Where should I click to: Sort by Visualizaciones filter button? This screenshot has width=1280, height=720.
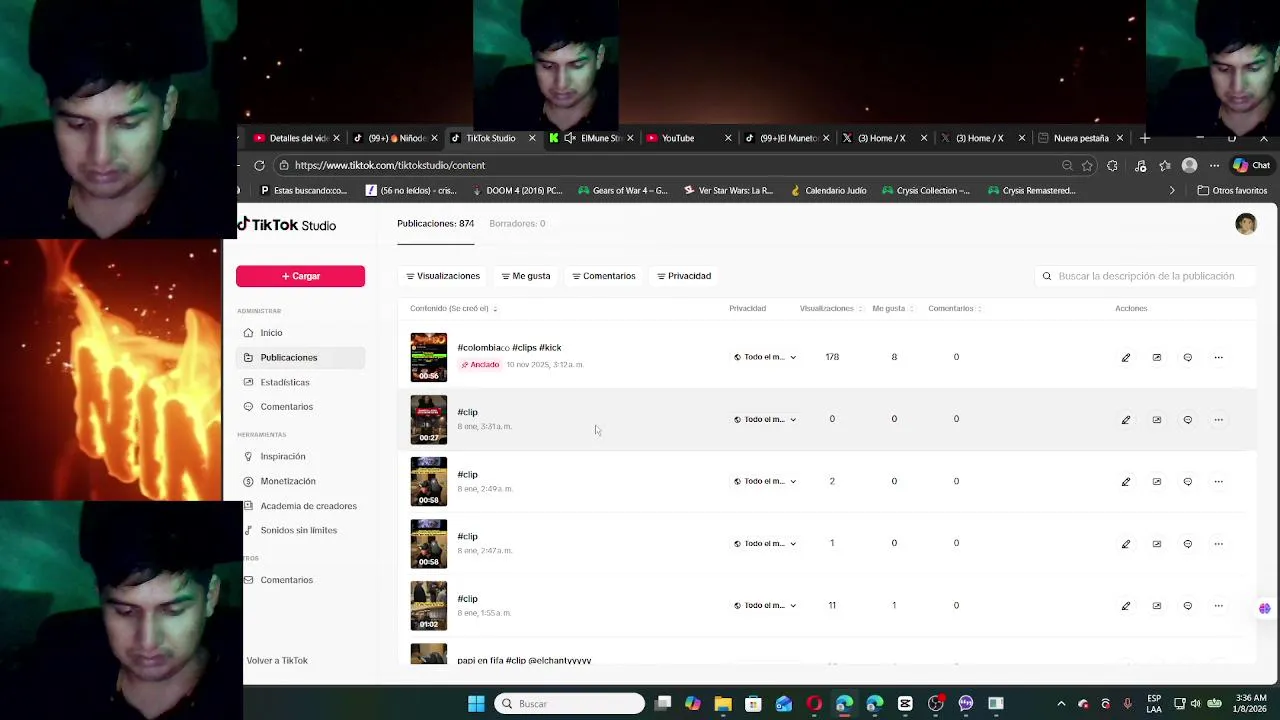coord(443,276)
